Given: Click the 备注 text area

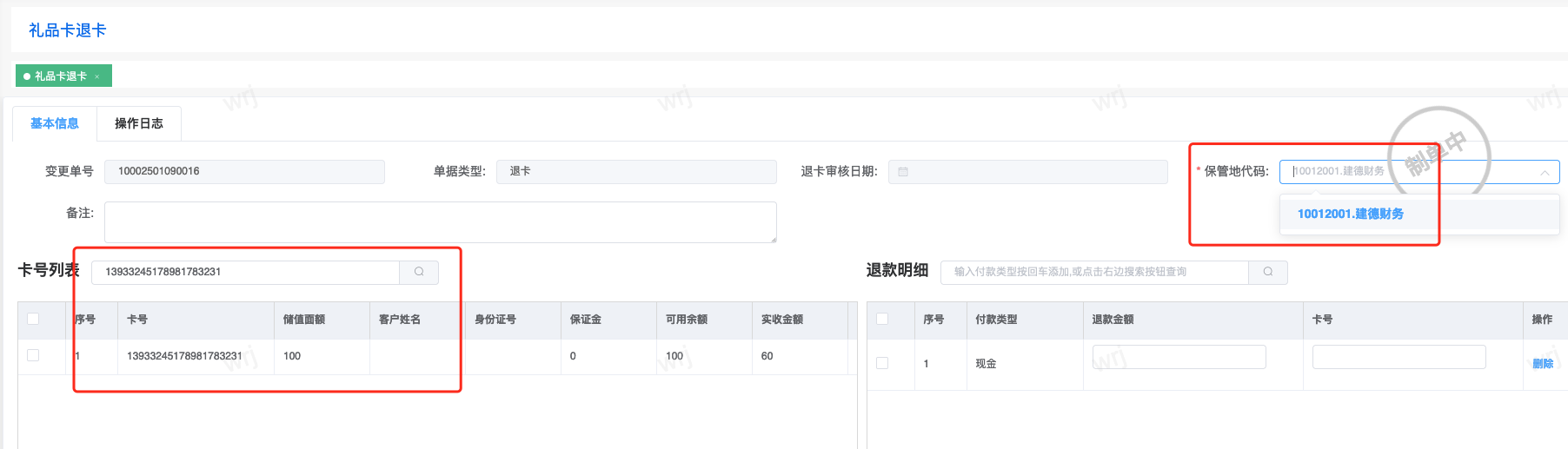Looking at the screenshot, I should pyautogui.click(x=440, y=222).
